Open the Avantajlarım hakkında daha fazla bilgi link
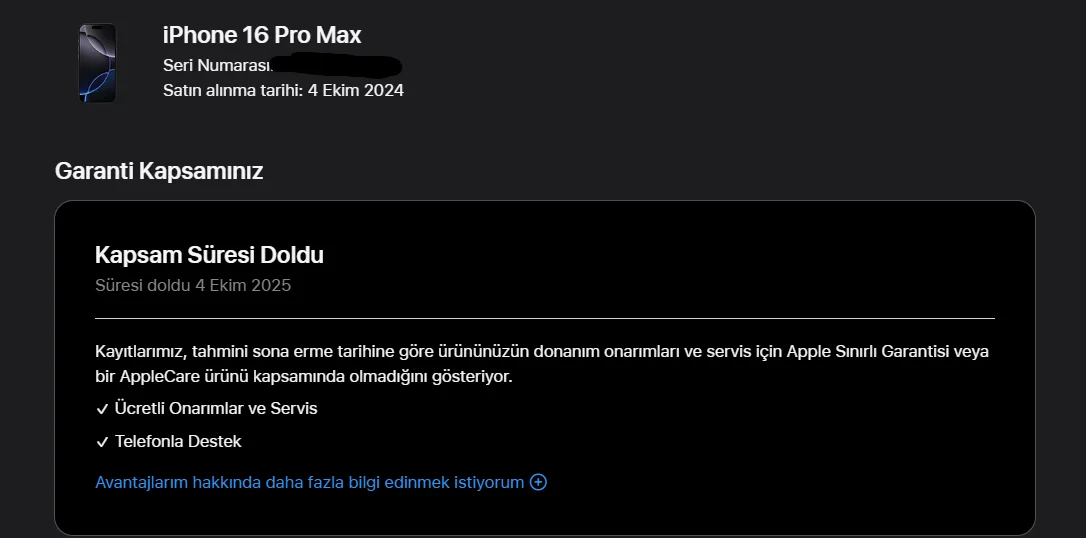This screenshot has height=538, width=1086. pos(309,483)
